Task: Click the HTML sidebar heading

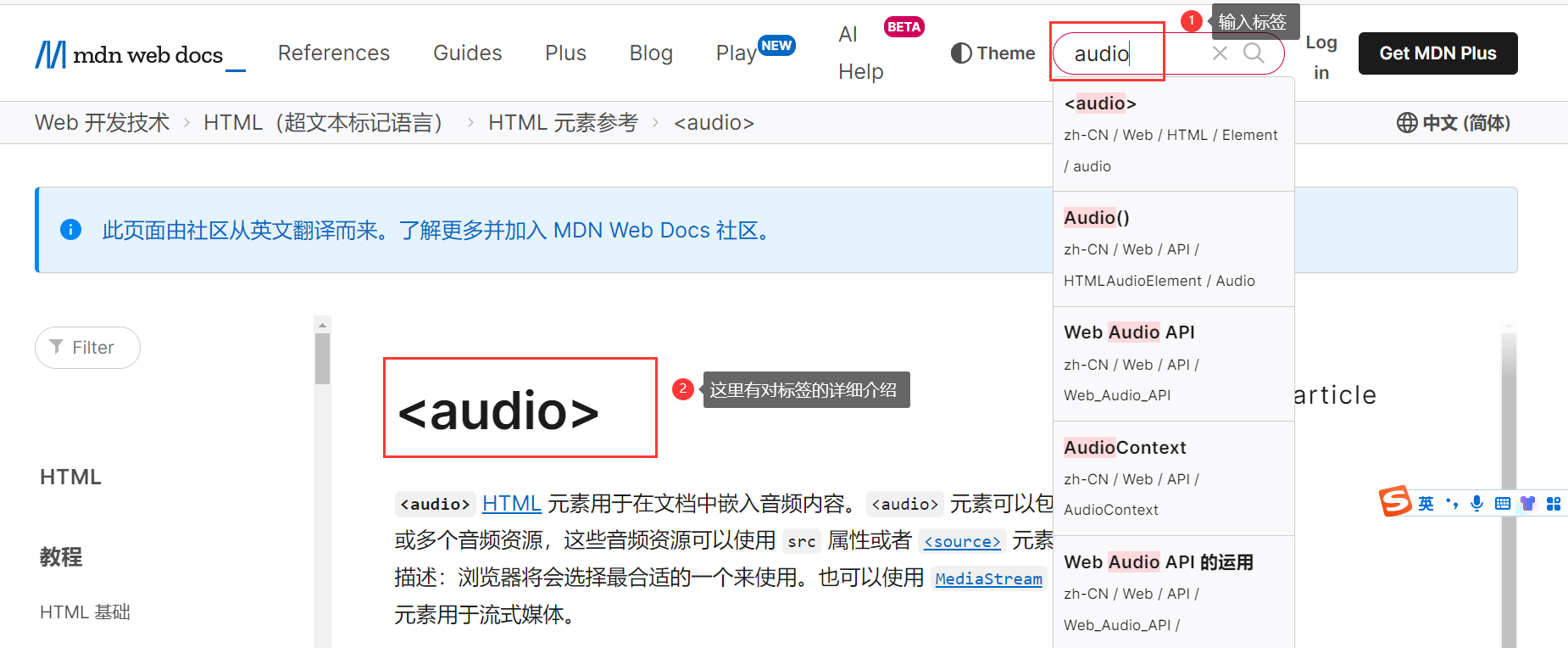Action: click(70, 478)
